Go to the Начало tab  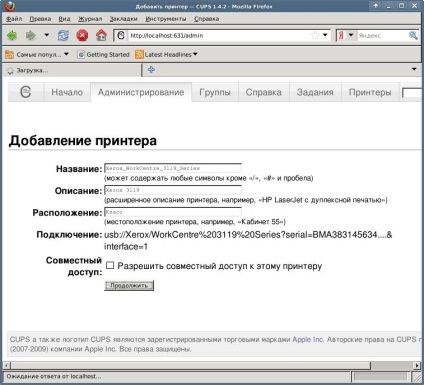coord(67,92)
